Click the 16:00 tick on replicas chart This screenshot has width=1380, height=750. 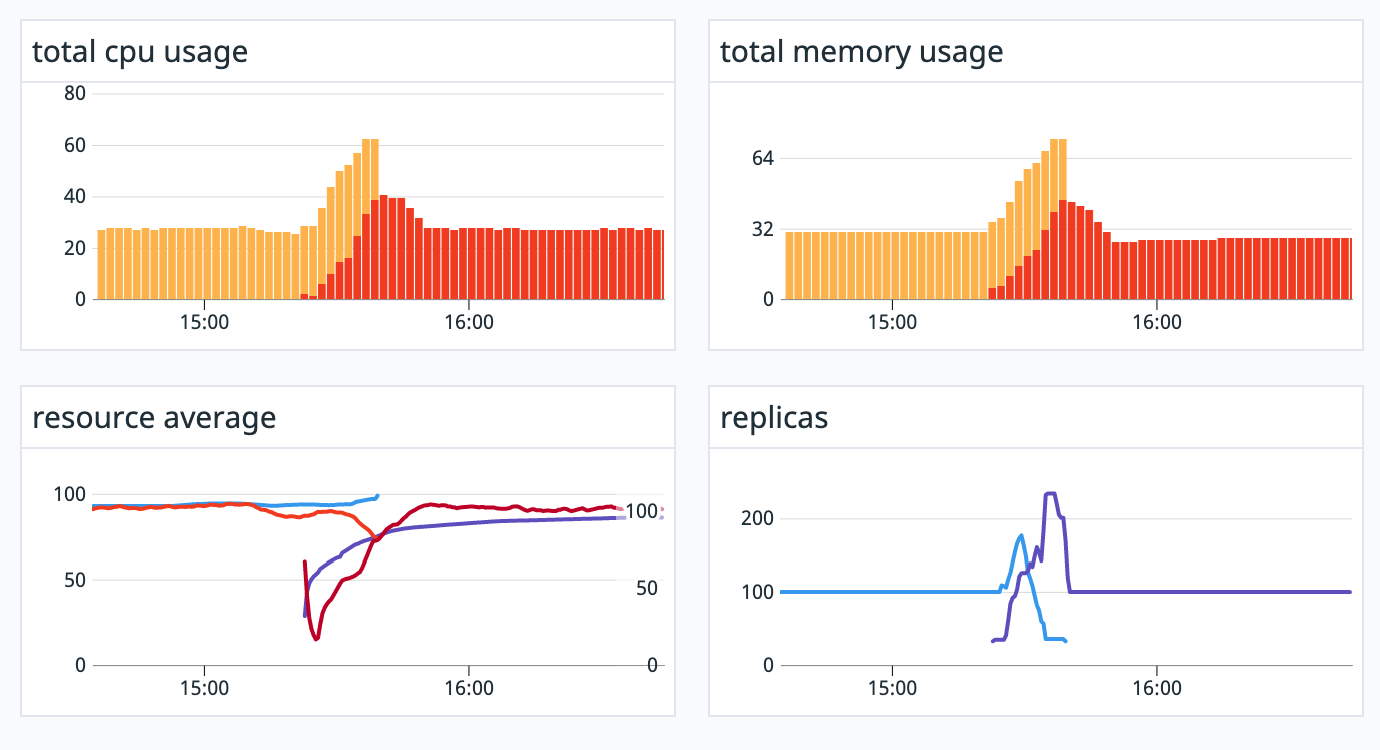tap(1157, 689)
